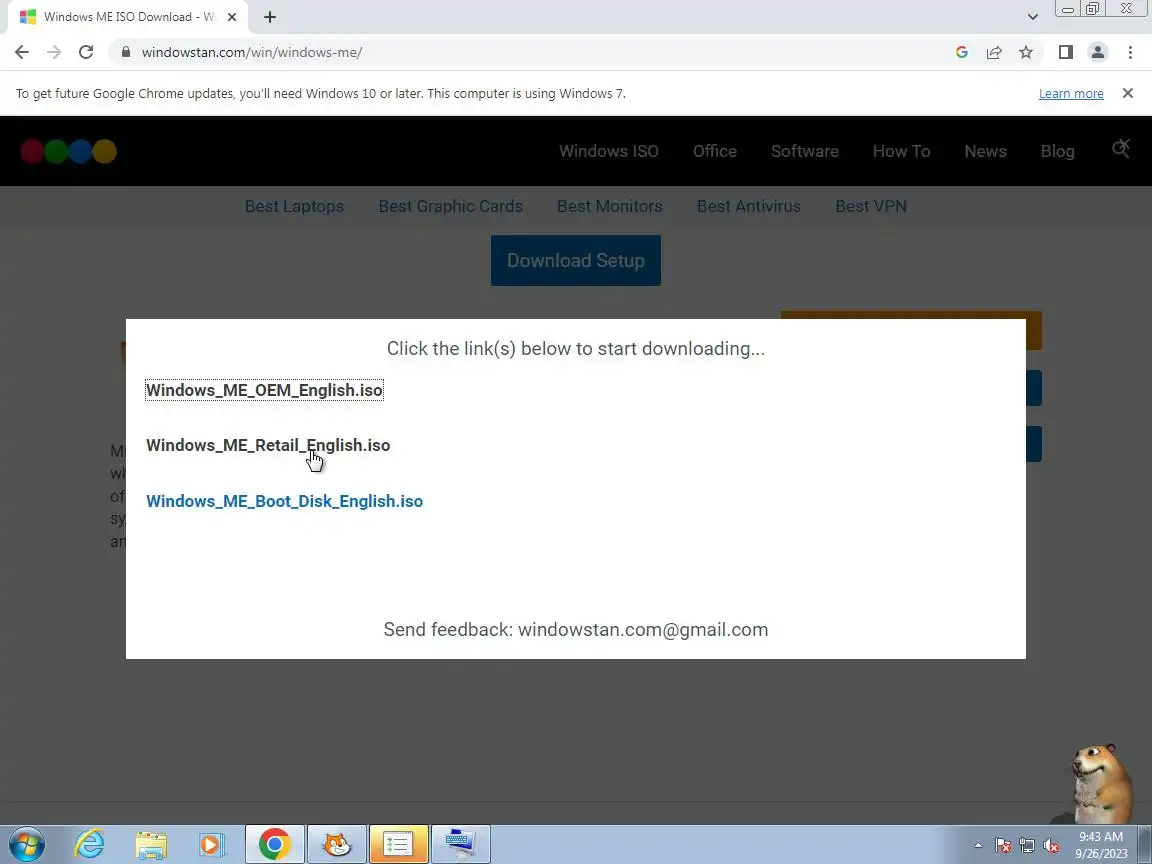
Task: Click the muted volume tray icon
Action: (x=1051, y=846)
